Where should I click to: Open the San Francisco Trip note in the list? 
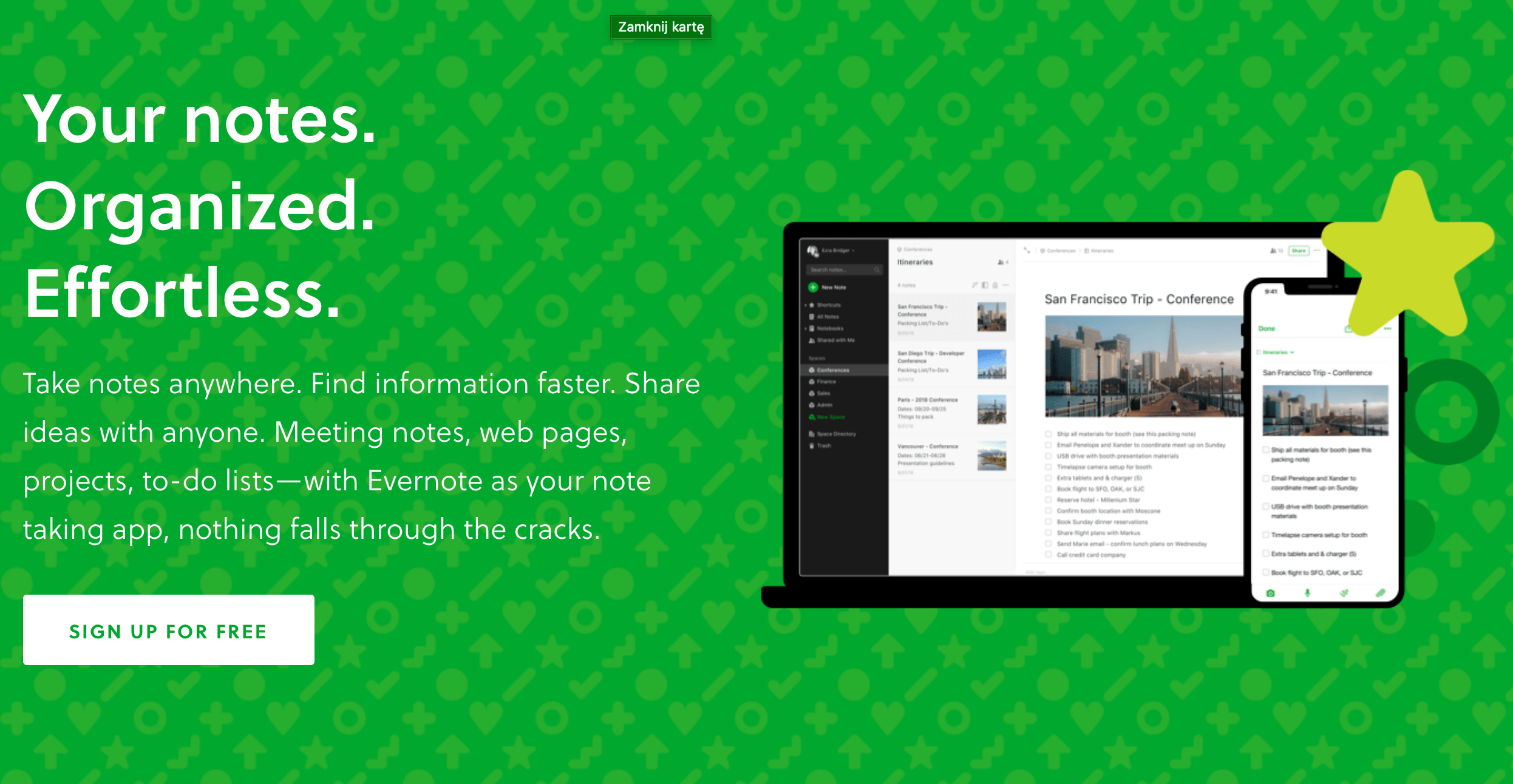[951, 318]
